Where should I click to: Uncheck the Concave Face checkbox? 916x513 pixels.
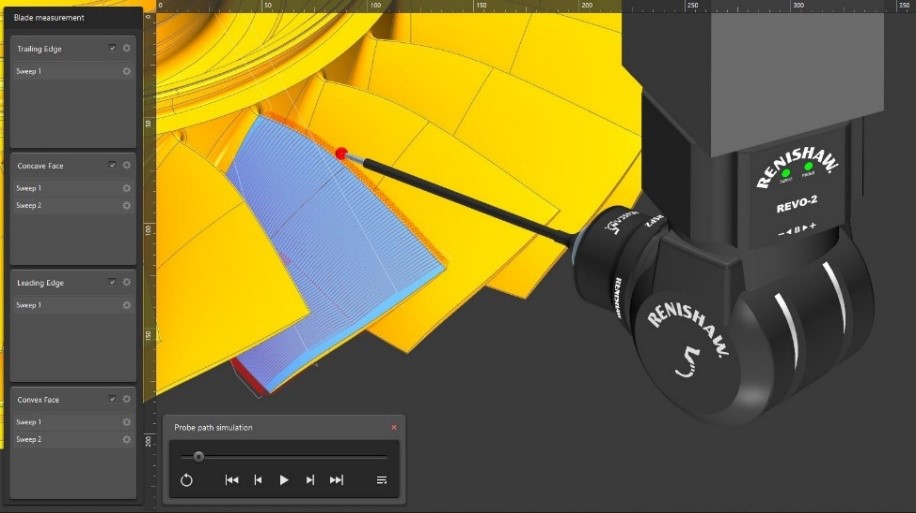click(112, 165)
